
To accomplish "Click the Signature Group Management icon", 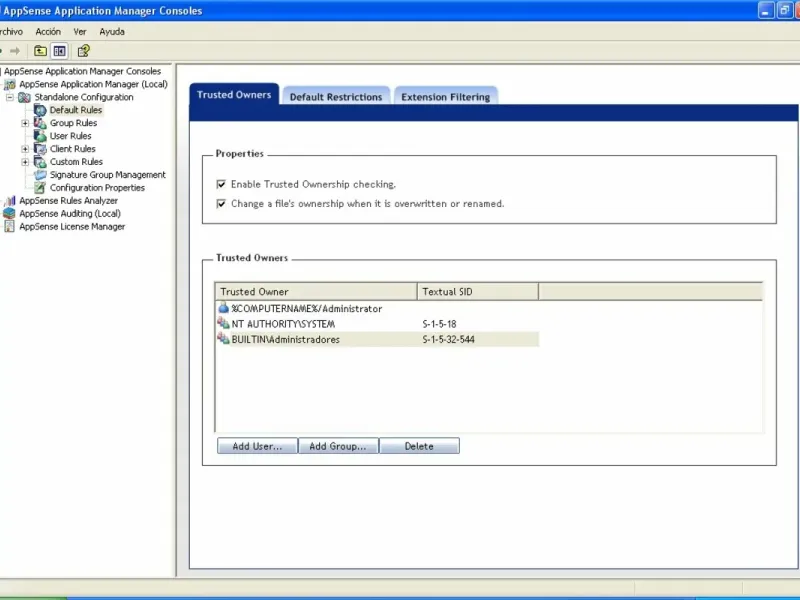I will pyautogui.click(x=40, y=174).
